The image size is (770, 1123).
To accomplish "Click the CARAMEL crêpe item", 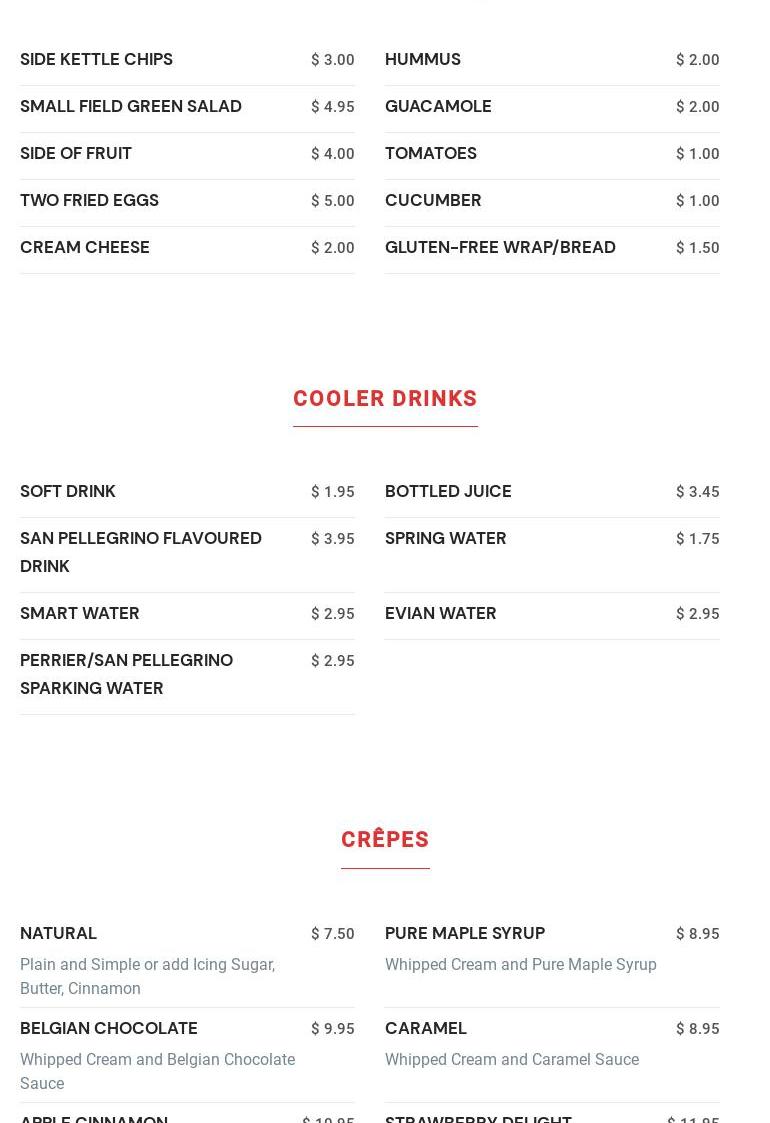I will point(425,1028).
